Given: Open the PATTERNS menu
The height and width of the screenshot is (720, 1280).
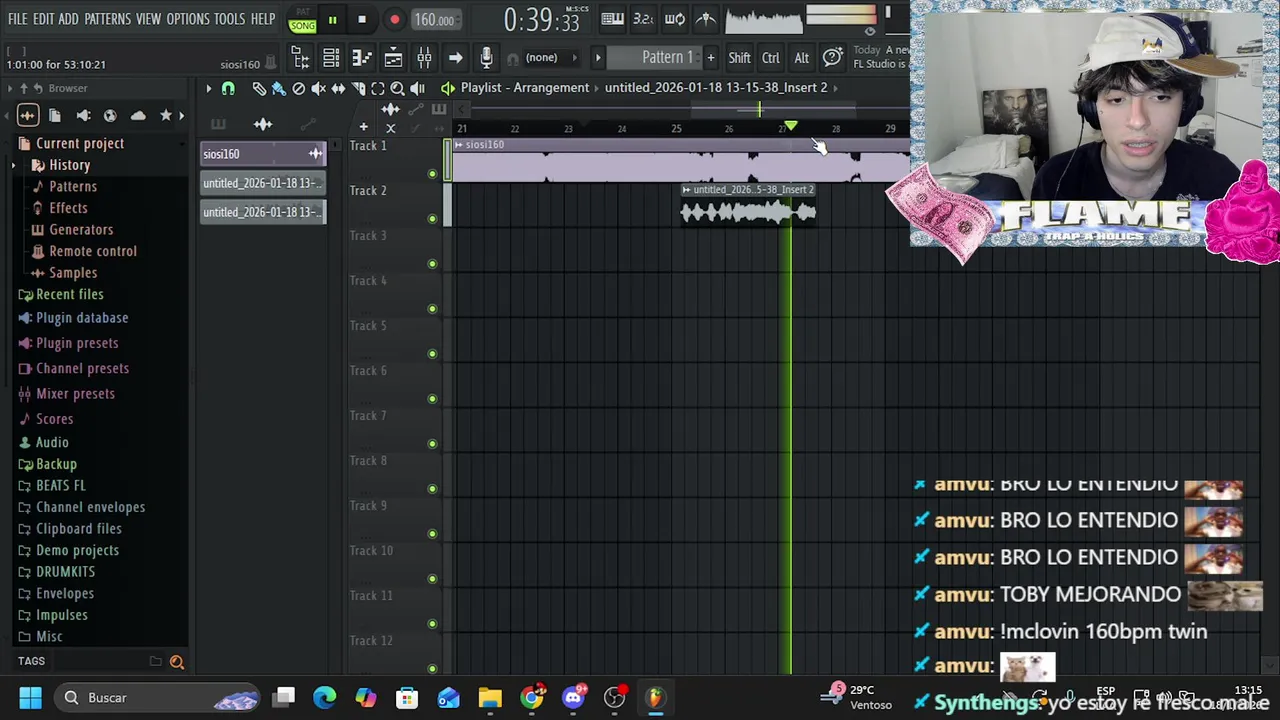Looking at the screenshot, I should [107, 19].
